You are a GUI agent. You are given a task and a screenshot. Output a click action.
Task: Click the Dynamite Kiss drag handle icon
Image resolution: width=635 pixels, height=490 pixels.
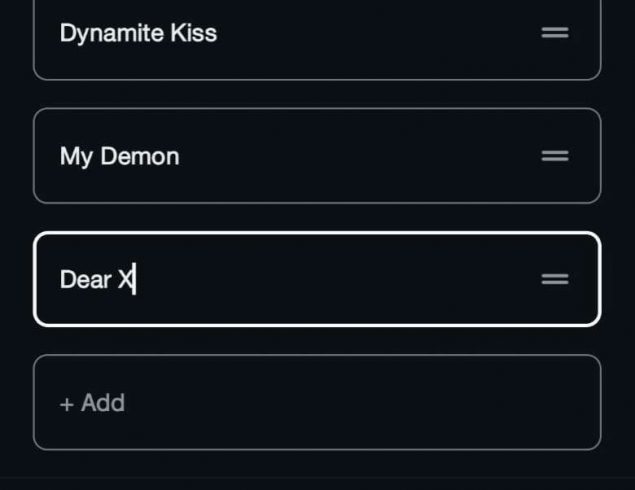tap(555, 33)
